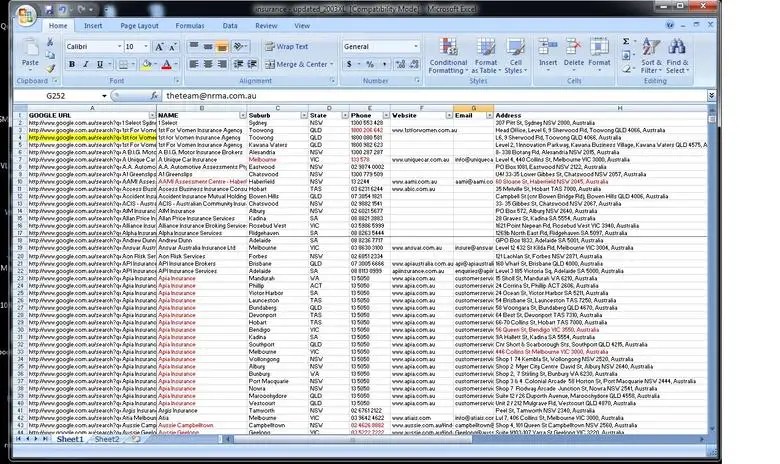Toggle align text left

coord(194,64)
